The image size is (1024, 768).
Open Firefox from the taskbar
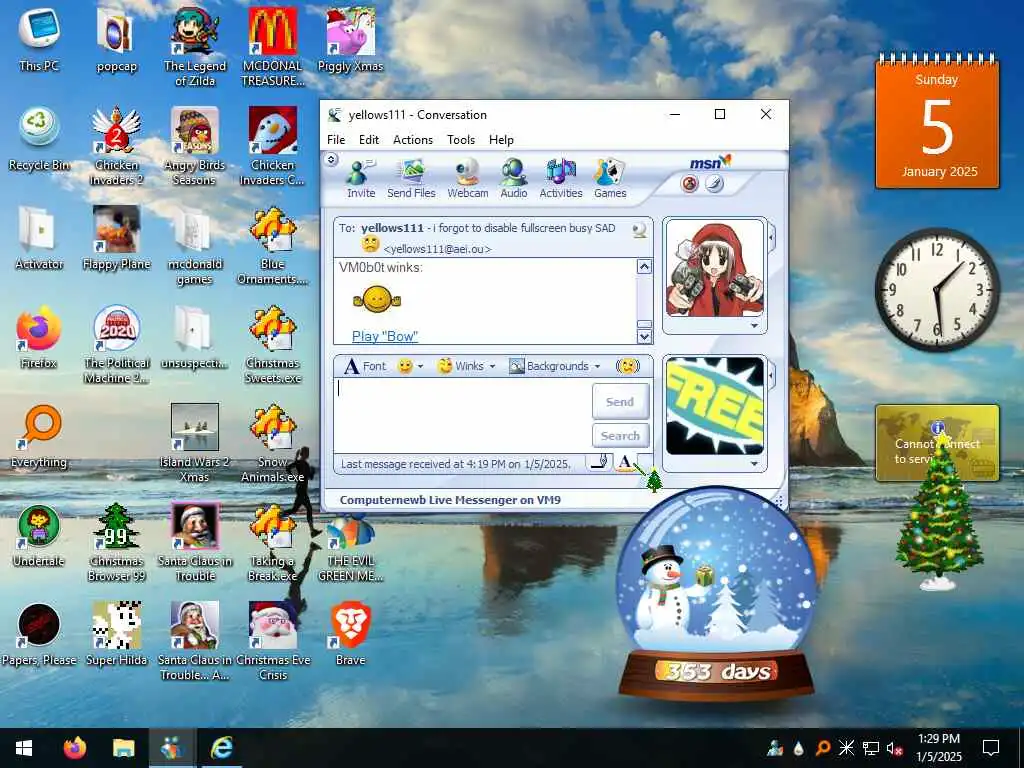(x=74, y=748)
